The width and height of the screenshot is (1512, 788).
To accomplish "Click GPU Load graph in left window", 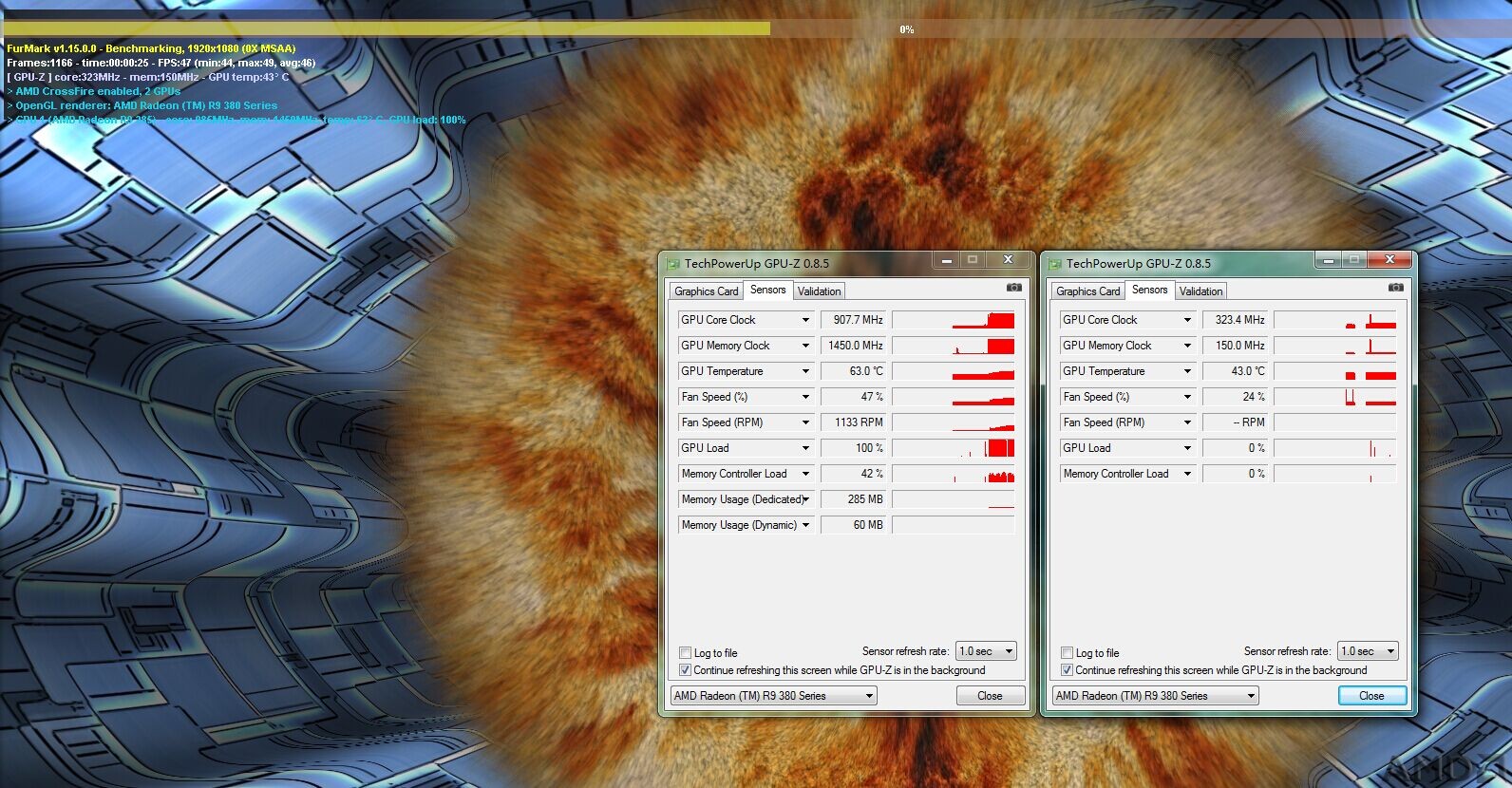I will click(x=954, y=448).
